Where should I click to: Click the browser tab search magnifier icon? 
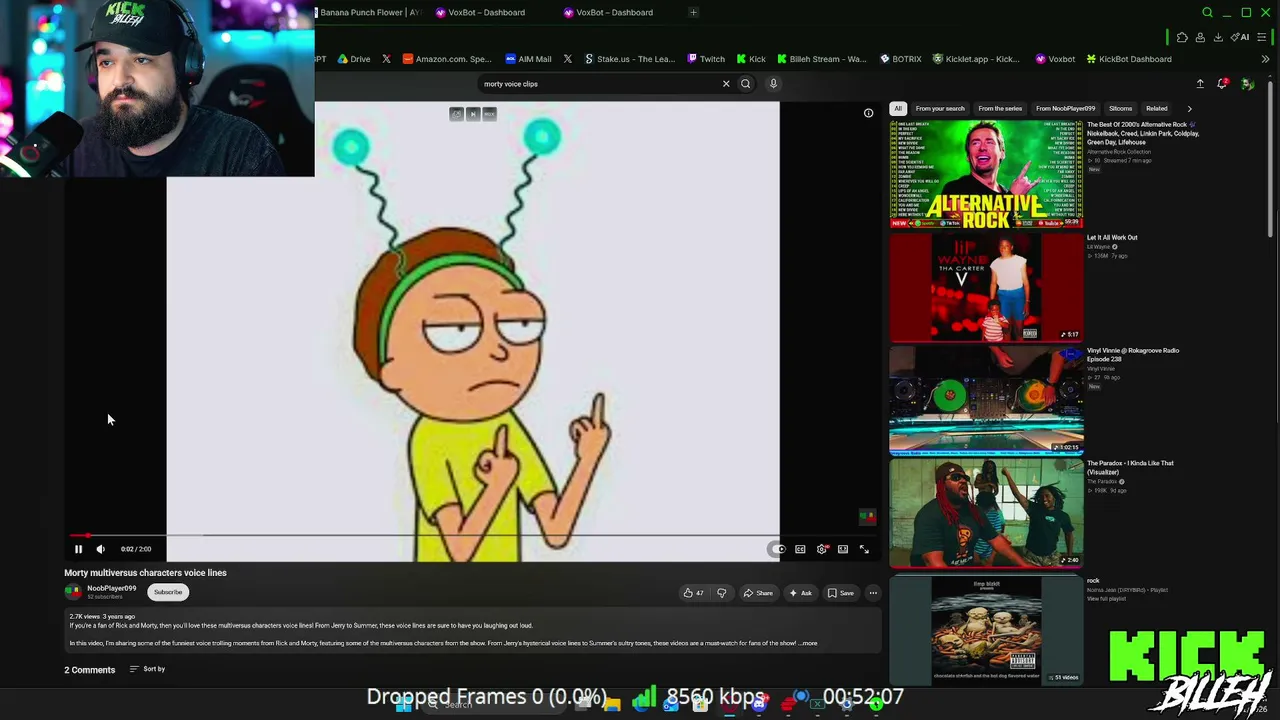click(1207, 13)
